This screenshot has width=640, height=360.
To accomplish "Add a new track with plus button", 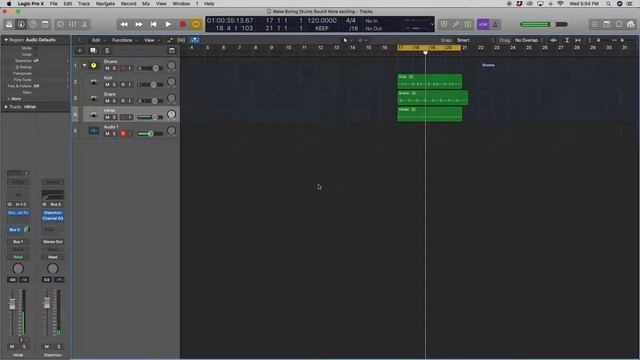I will [x=80, y=51].
